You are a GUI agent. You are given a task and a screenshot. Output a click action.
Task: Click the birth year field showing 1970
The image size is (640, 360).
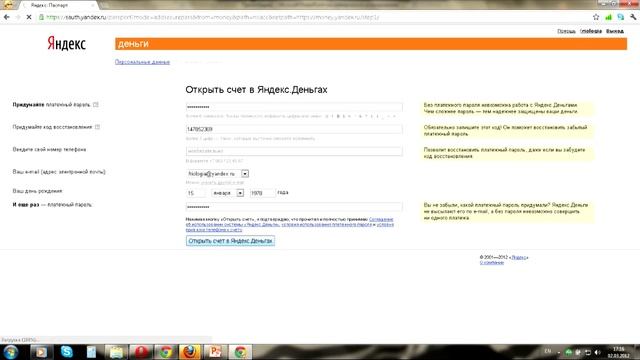(262, 193)
